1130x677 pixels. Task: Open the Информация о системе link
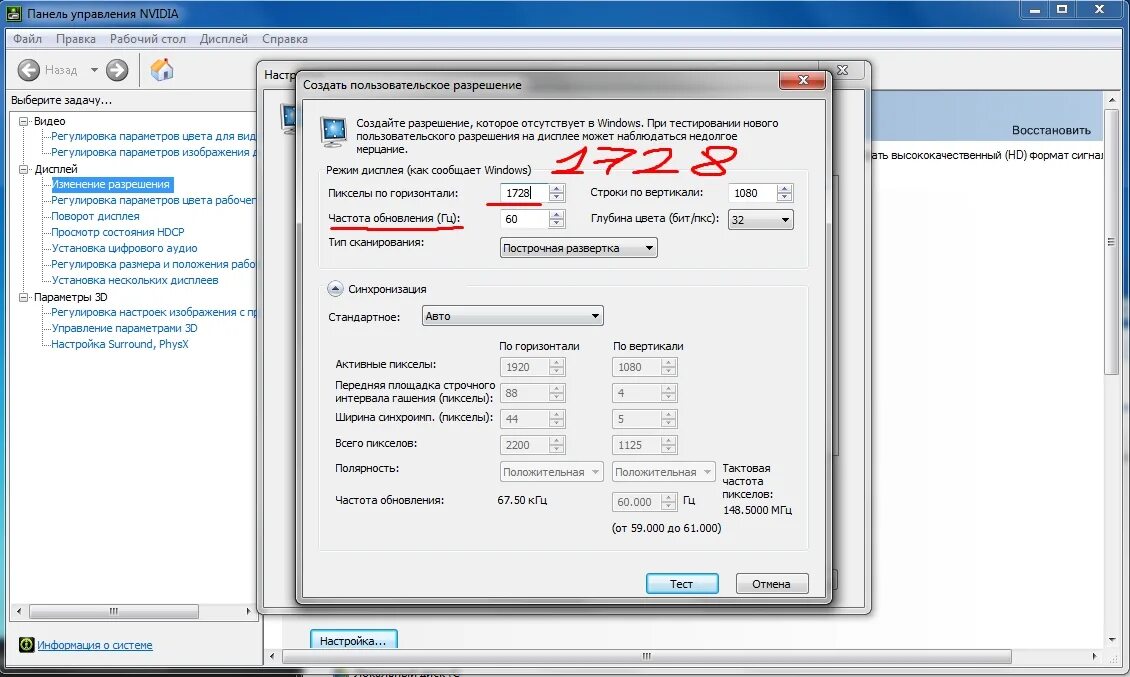point(94,645)
